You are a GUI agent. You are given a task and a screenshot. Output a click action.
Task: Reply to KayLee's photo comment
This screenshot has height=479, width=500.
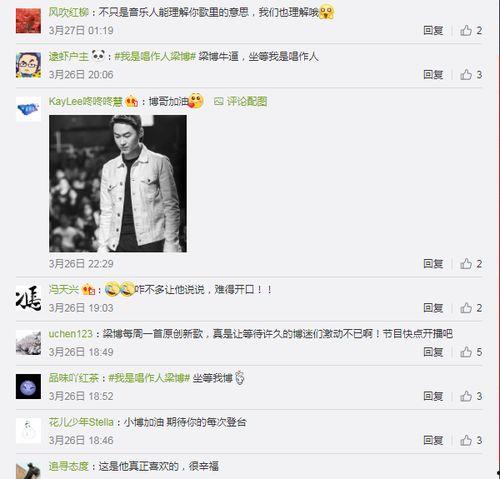[x=433, y=264]
